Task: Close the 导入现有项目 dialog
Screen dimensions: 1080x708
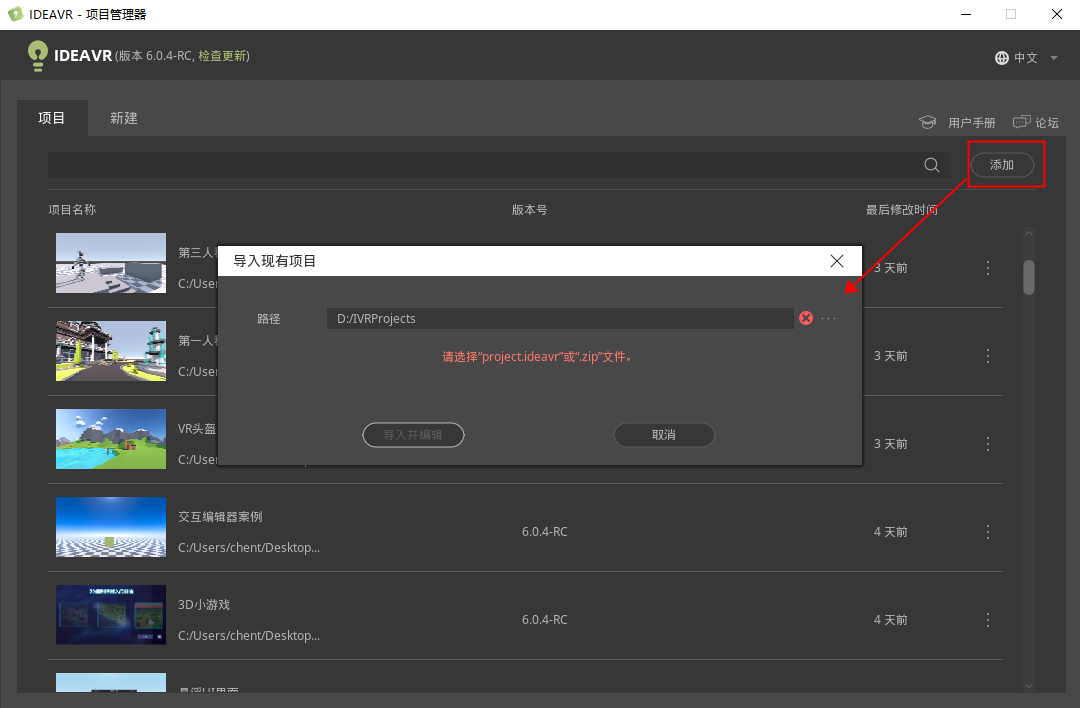Action: pos(837,261)
